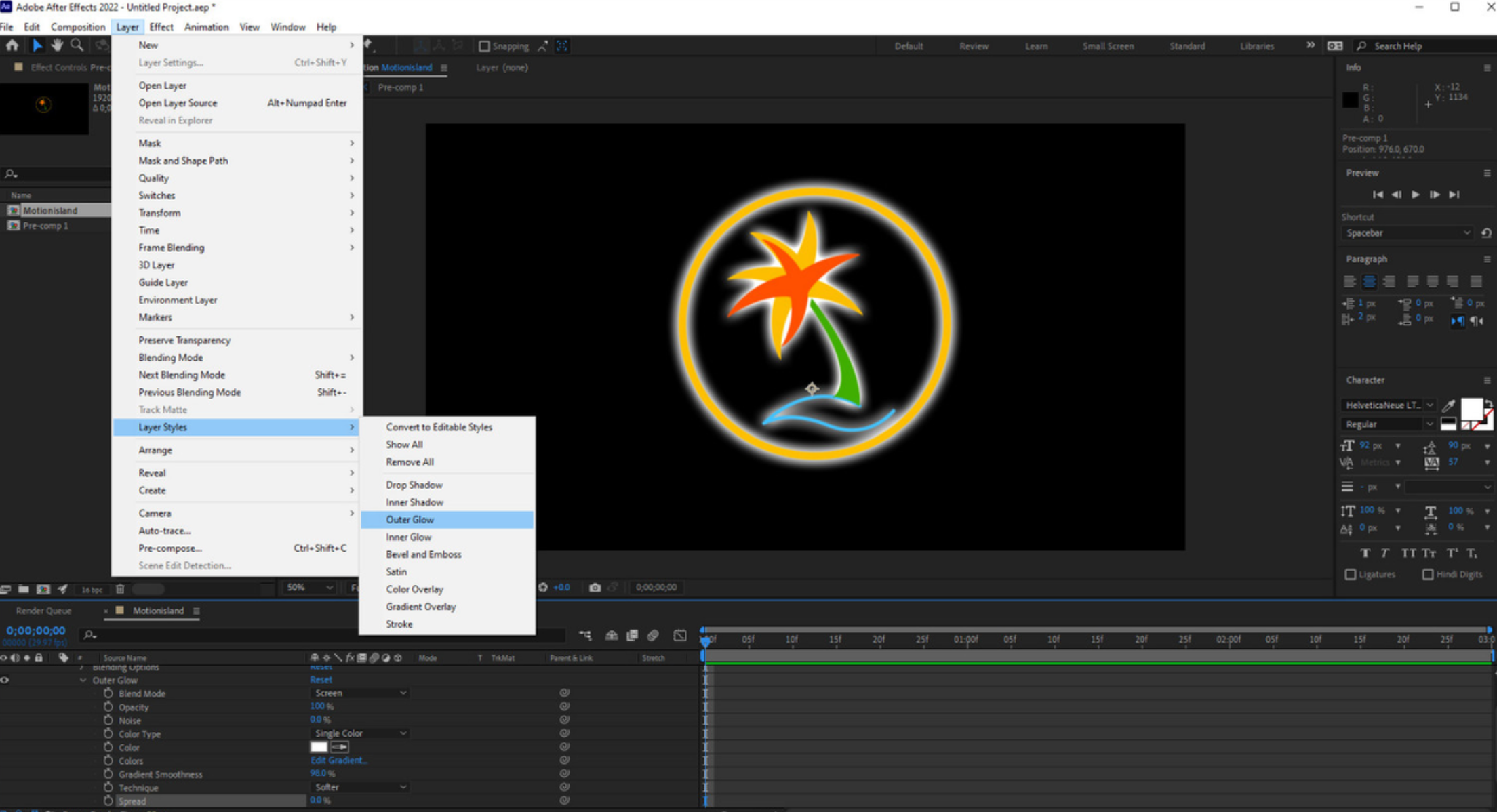Choose Outer Glow from Layer Styles submenu
The height and width of the screenshot is (812, 1497).
pyautogui.click(x=447, y=519)
